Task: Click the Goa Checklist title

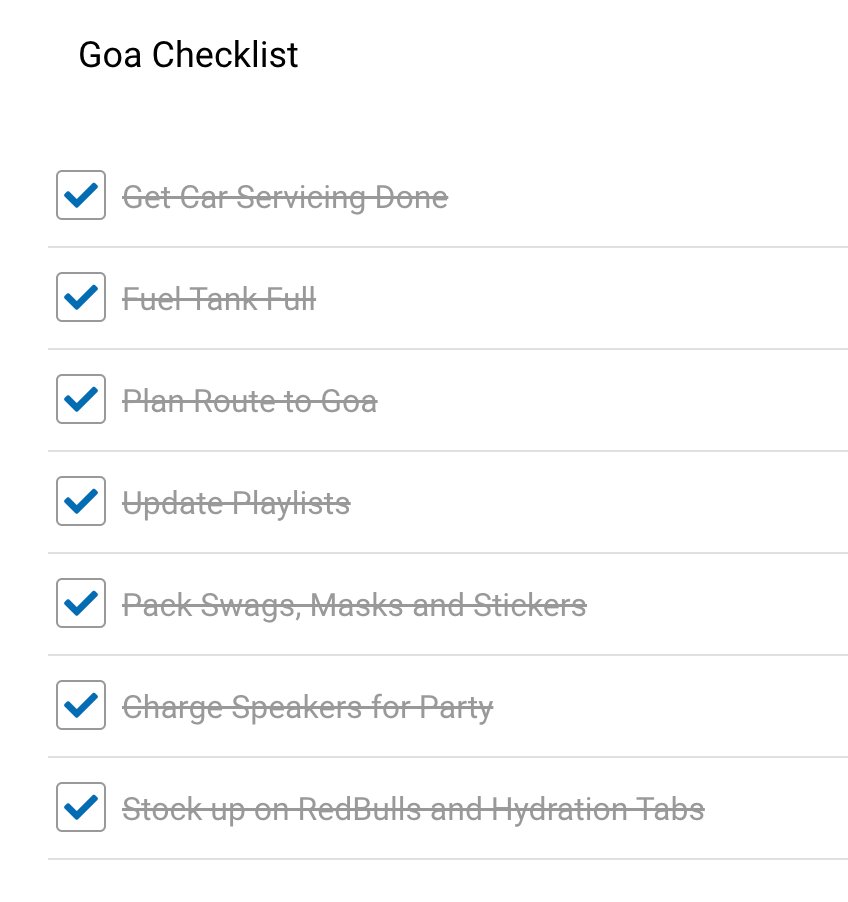Action: tap(188, 55)
